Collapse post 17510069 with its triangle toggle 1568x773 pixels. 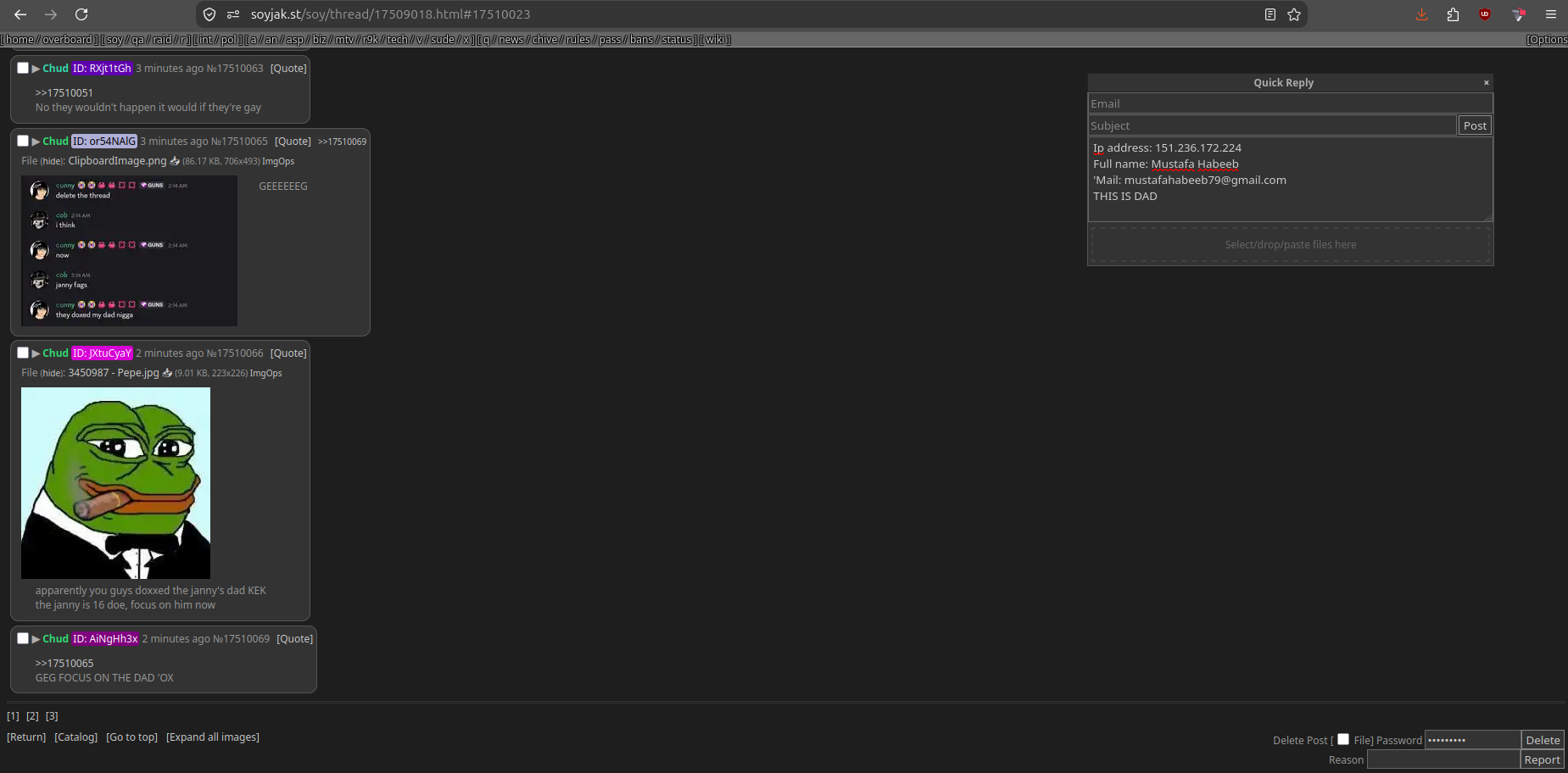36,639
